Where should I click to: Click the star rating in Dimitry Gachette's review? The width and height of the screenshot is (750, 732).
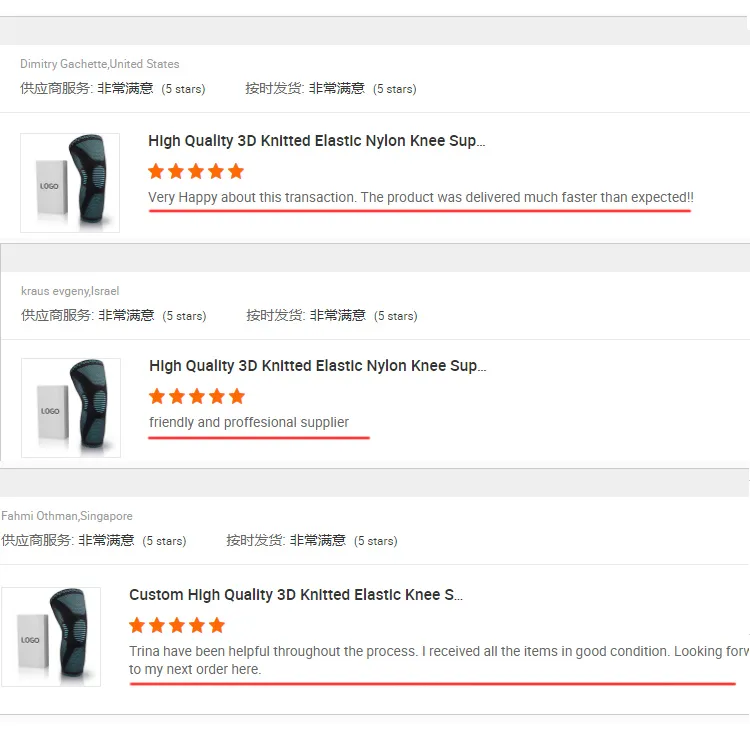click(196, 171)
